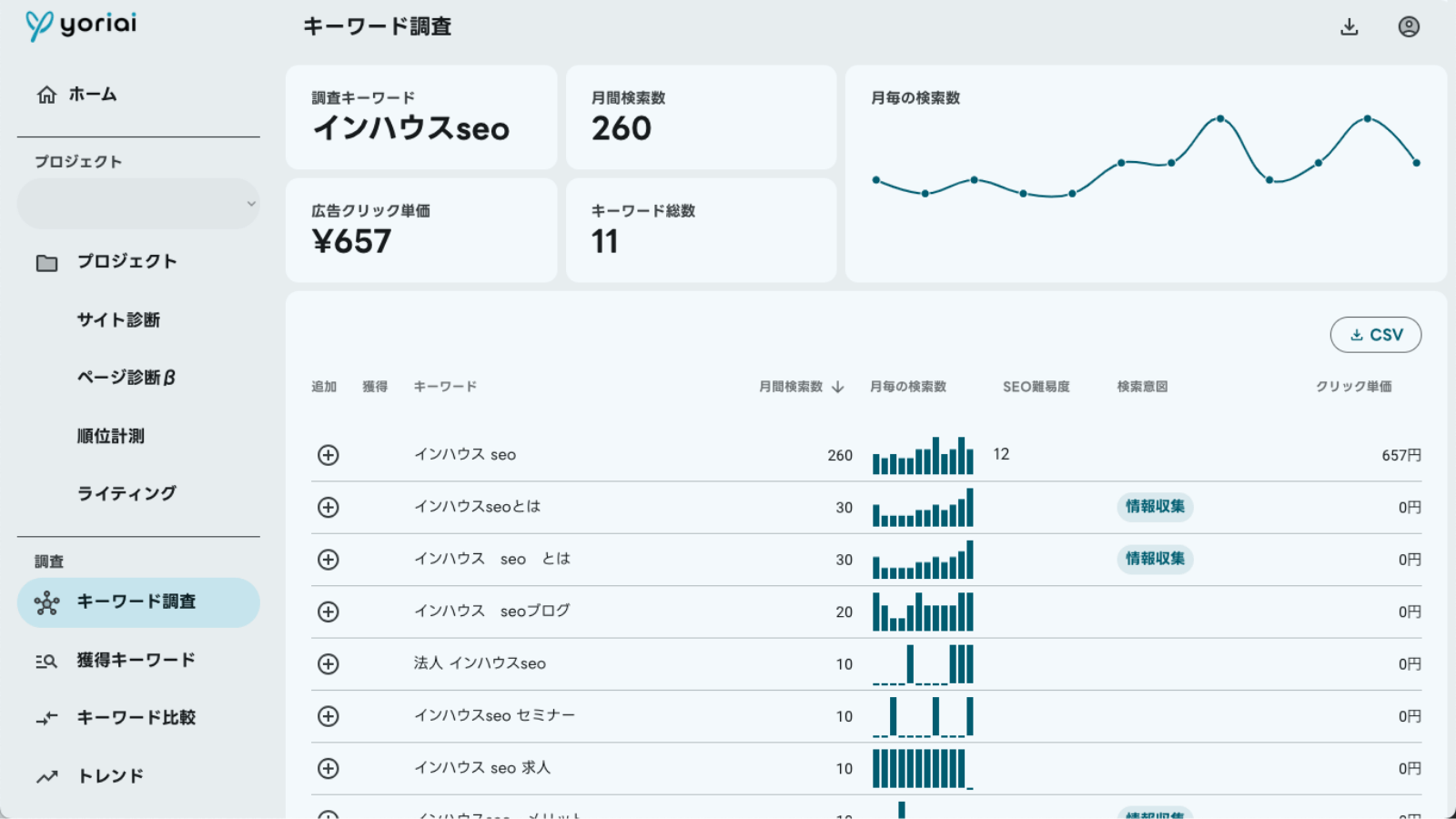This screenshot has width=1456, height=819.
Task: Open the project selector dropdown
Action: pyautogui.click(x=138, y=204)
